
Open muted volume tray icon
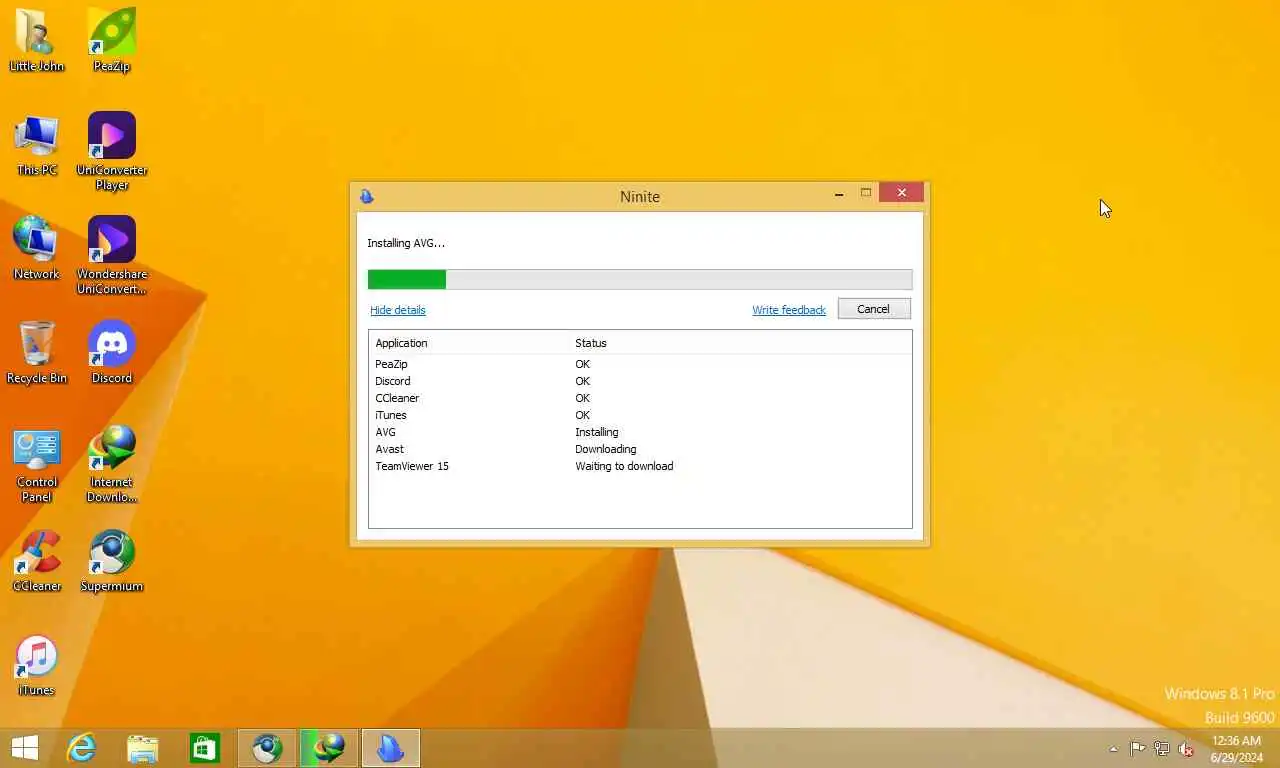1186,748
